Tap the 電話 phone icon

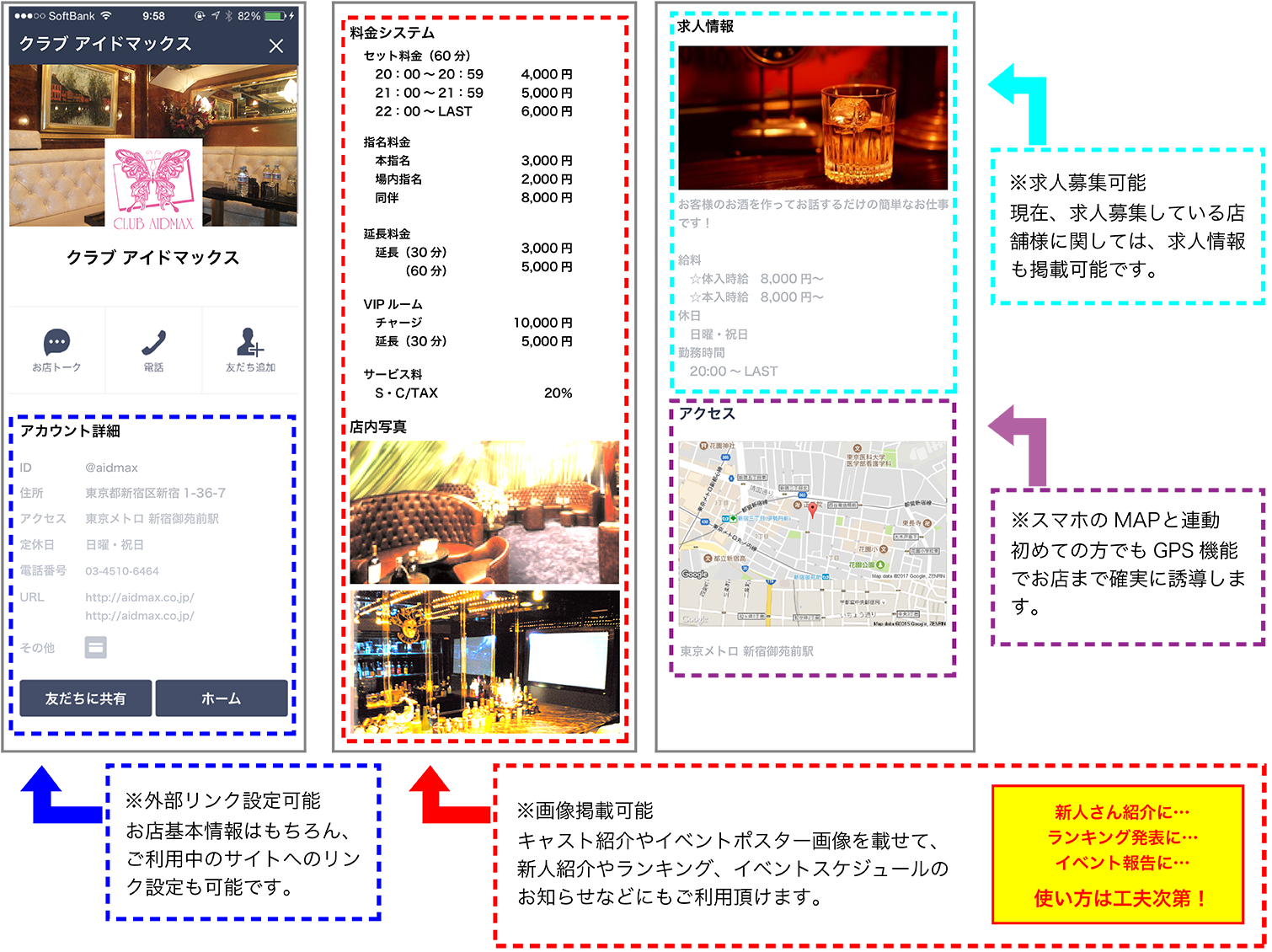click(153, 343)
